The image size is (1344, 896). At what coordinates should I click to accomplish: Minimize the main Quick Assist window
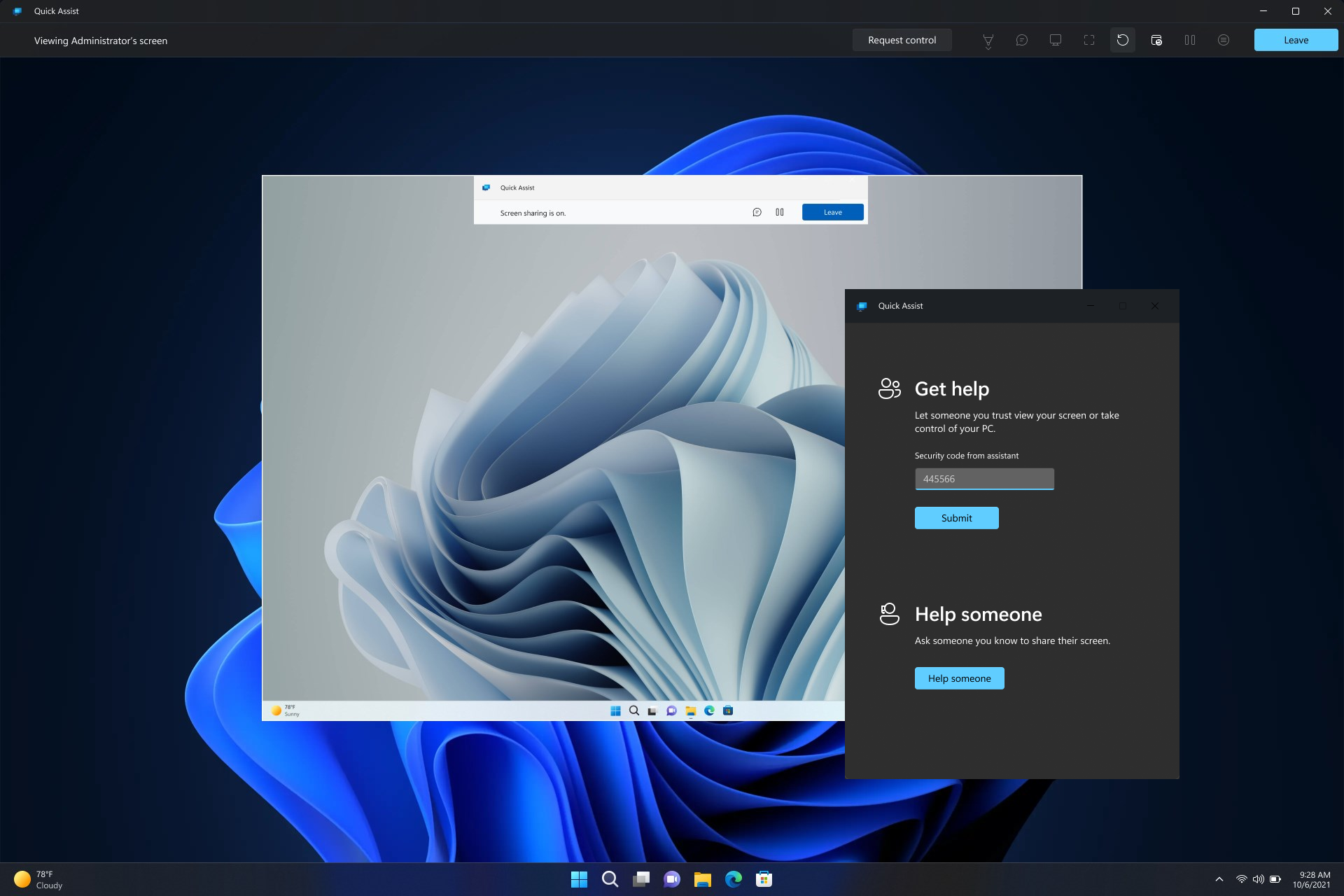pyautogui.click(x=1263, y=11)
